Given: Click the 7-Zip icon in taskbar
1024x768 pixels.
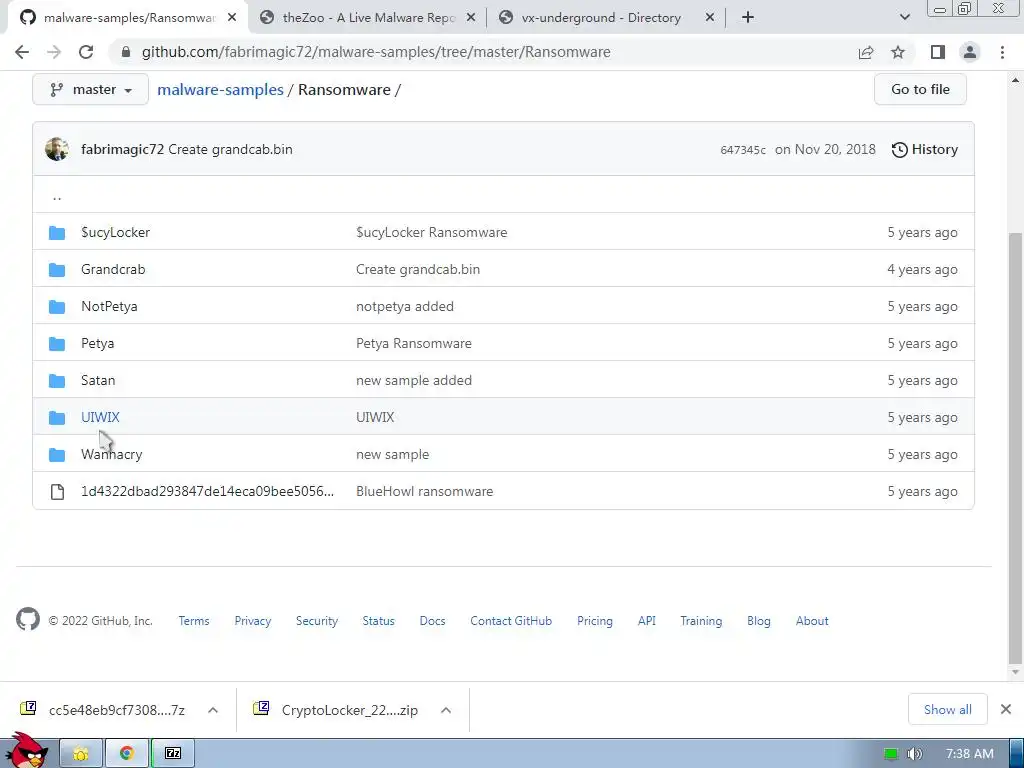Looking at the screenshot, I should 172,753.
